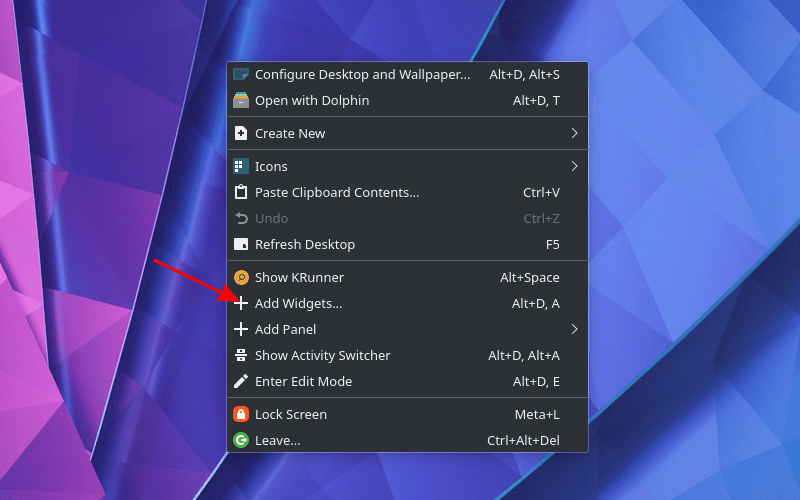The height and width of the screenshot is (500, 800).
Task: Click the Dolphin file manager icon
Action: [240, 101]
